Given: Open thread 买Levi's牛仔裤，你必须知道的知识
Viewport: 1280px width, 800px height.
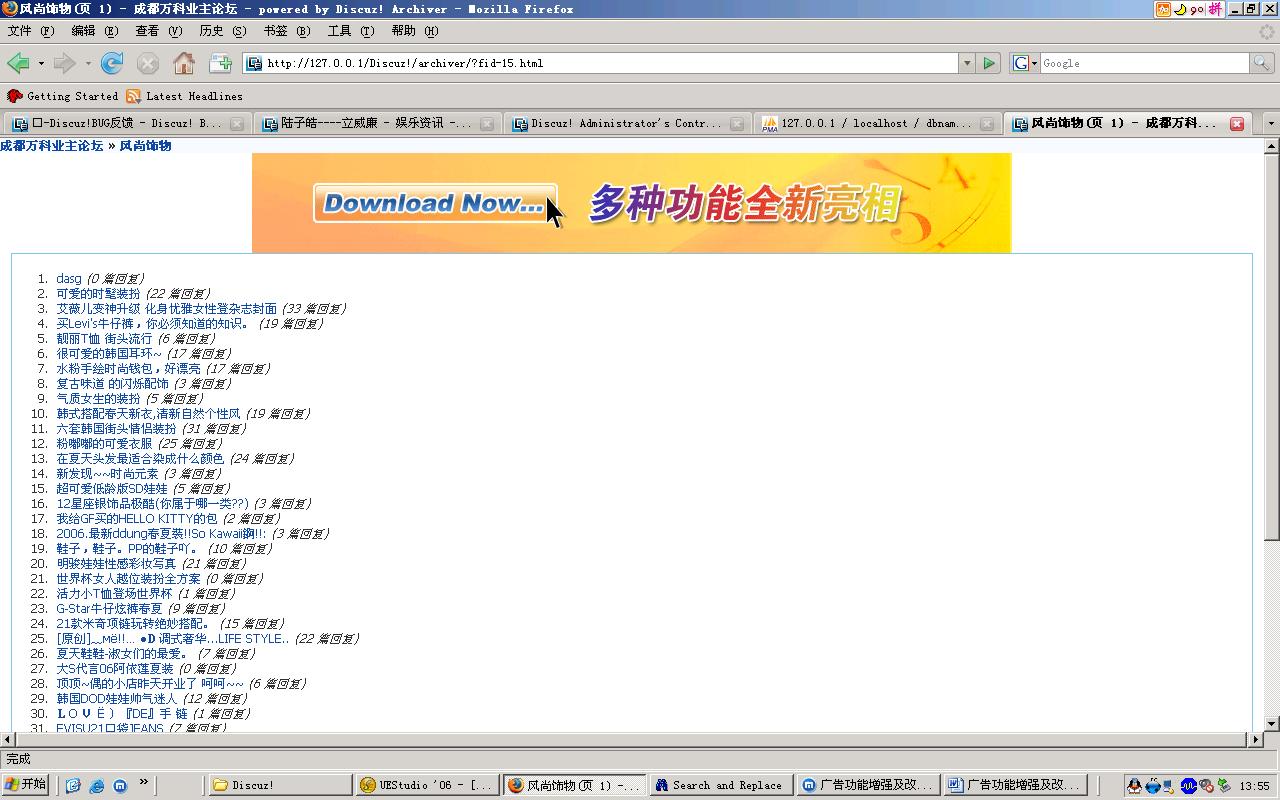Looking at the screenshot, I should (x=152, y=324).
